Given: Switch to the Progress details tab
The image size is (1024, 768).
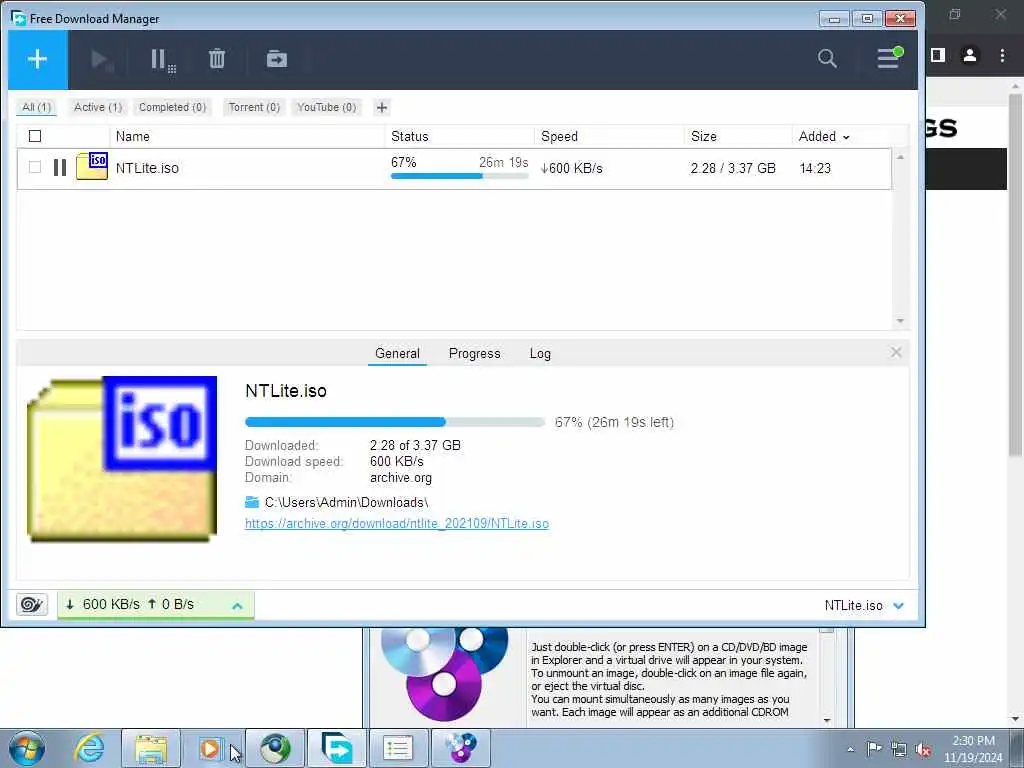Looking at the screenshot, I should [x=475, y=353].
